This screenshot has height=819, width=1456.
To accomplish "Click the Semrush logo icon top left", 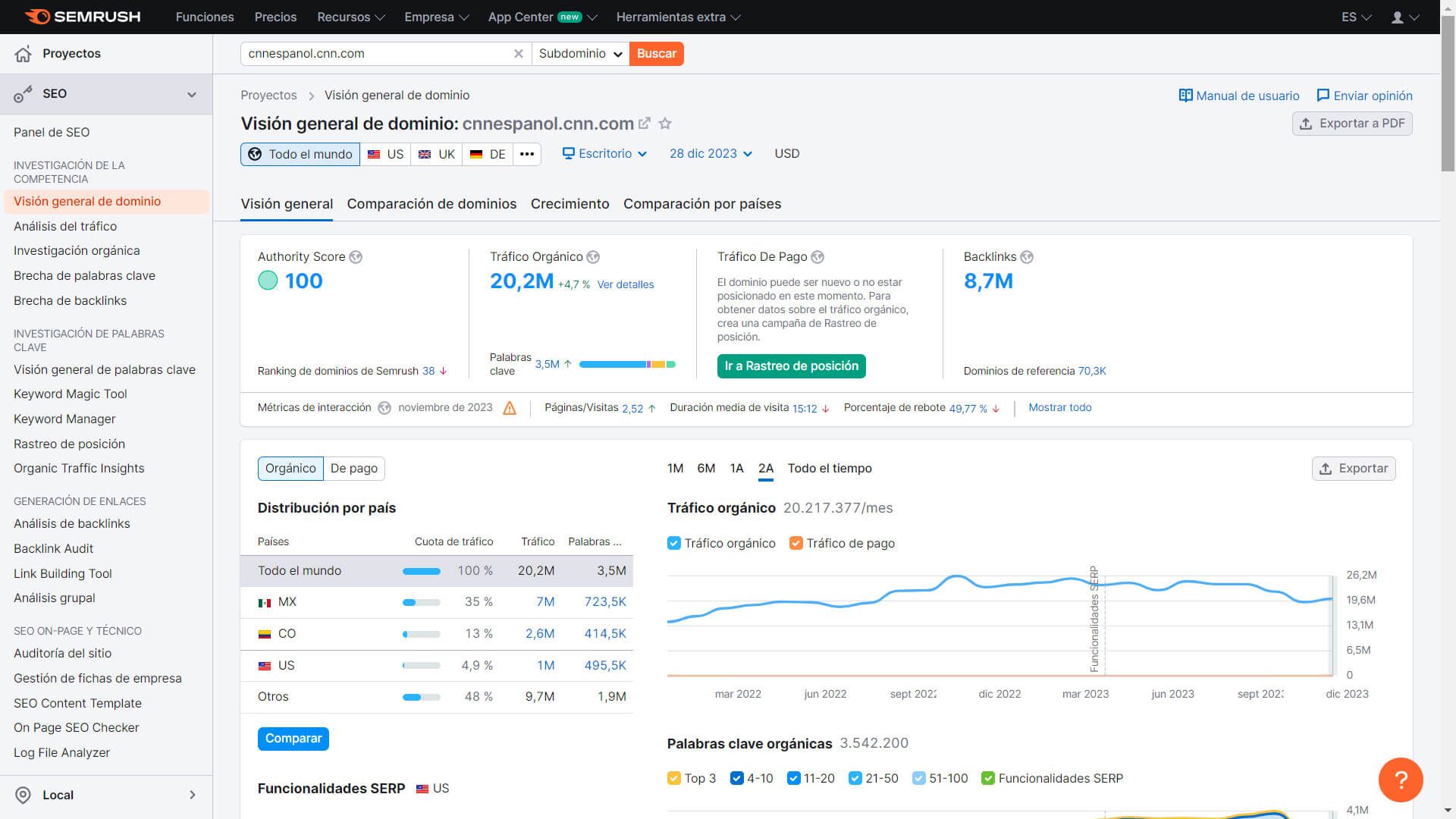I will pos(32,16).
